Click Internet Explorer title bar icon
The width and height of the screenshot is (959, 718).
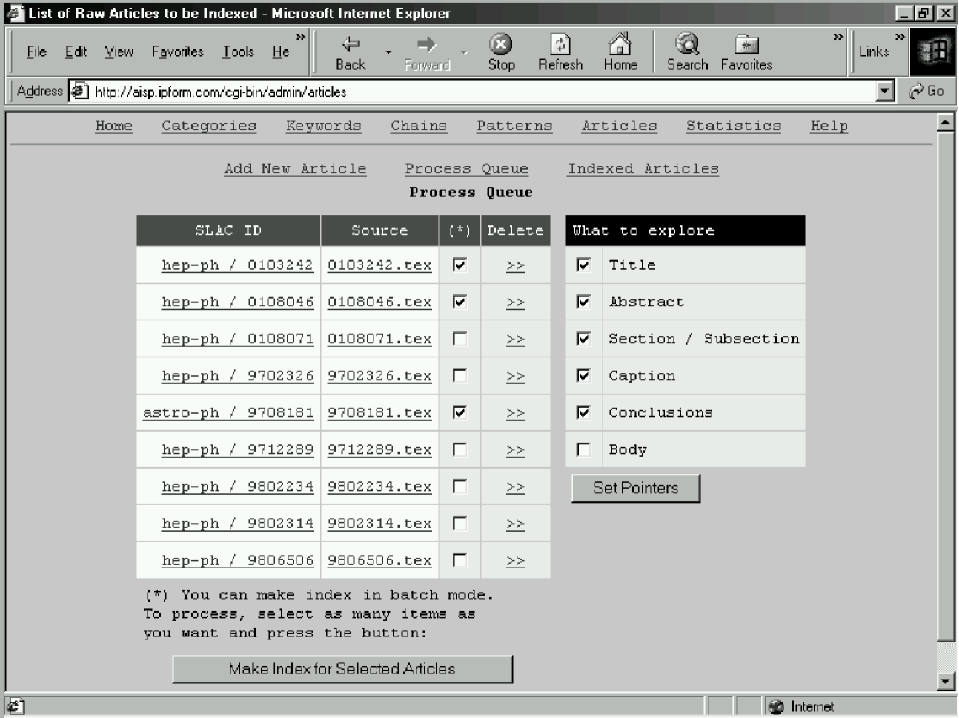(x=15, y=13)
